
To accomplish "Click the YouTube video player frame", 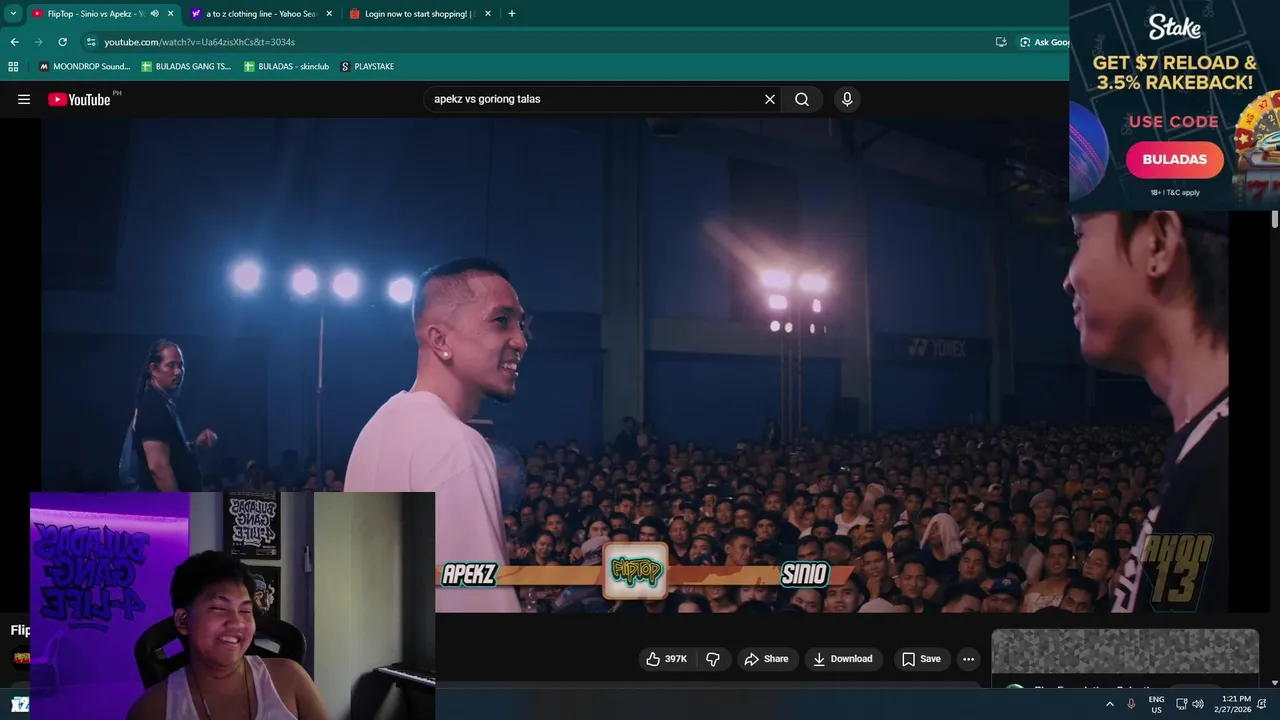I will coord(635,365).
